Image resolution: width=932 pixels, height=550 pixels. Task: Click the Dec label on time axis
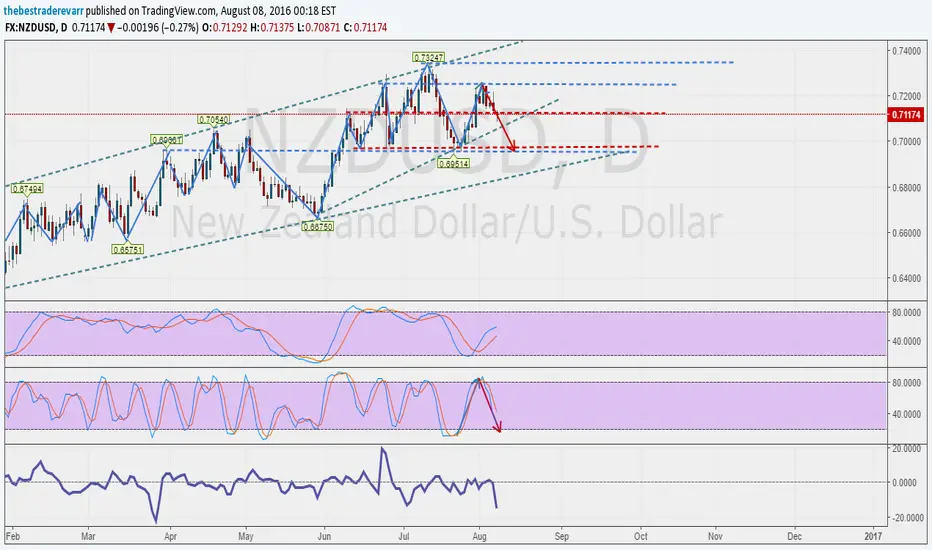[795, 536]
